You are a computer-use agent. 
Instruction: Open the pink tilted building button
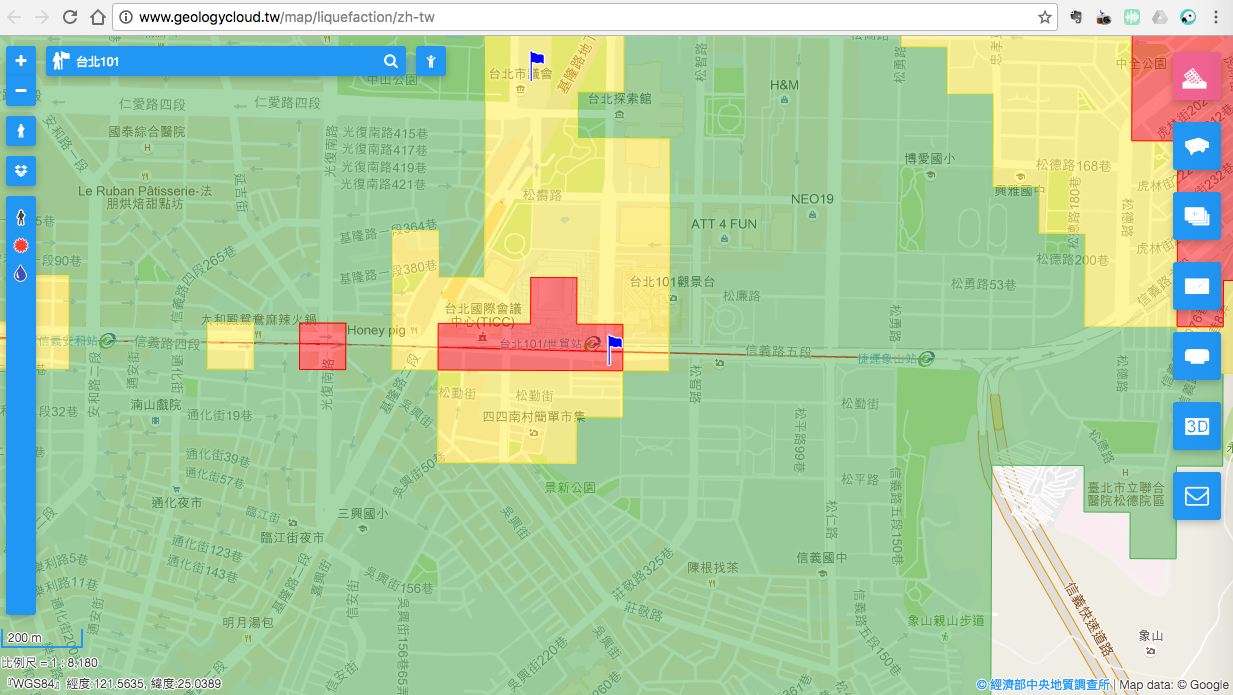tap(1197, 76)
